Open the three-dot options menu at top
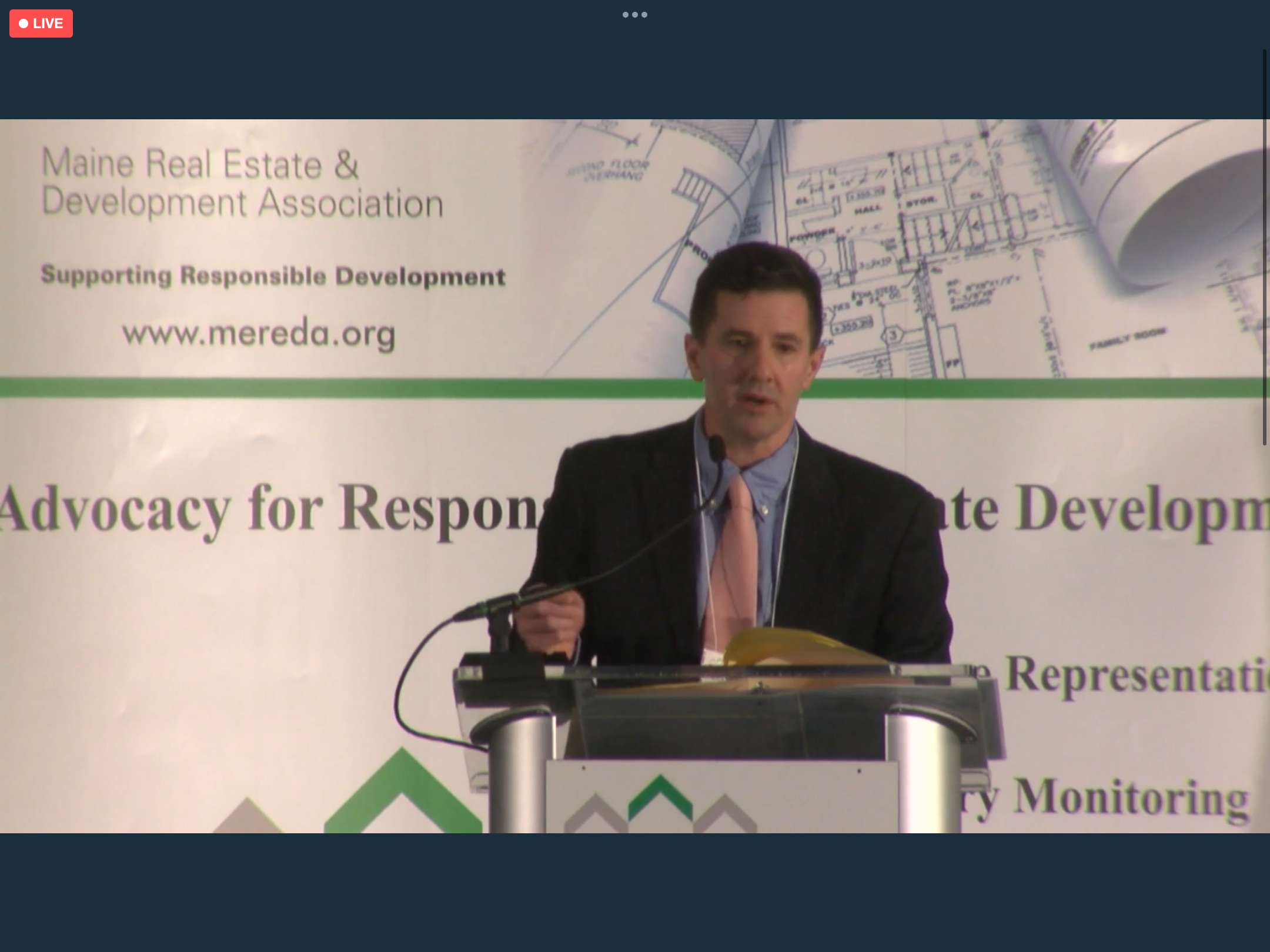This screenshot has height=952, width=1270. pyautogui.click(x=635, y=15)
